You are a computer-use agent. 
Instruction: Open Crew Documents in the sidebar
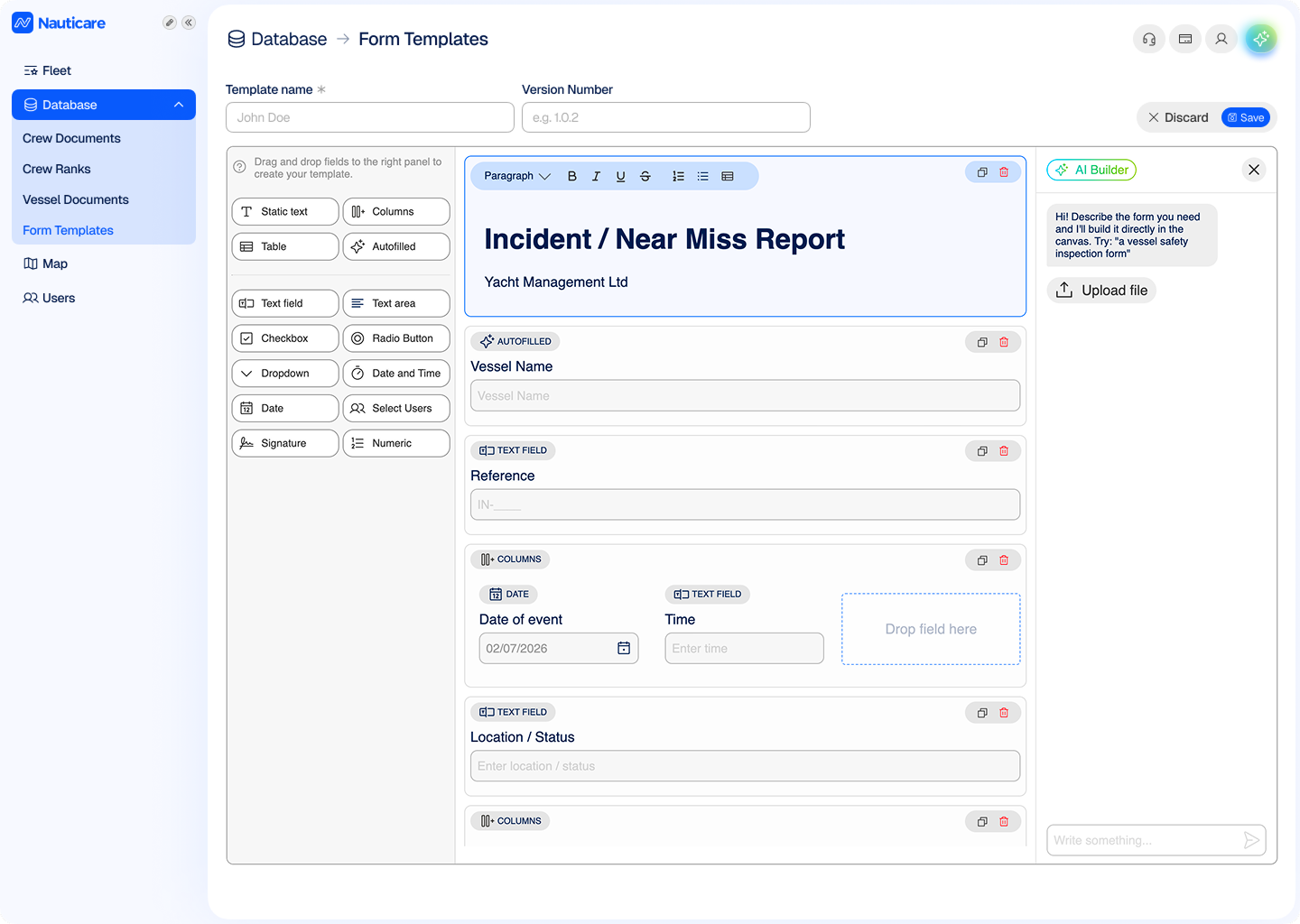tap(71, 138)
